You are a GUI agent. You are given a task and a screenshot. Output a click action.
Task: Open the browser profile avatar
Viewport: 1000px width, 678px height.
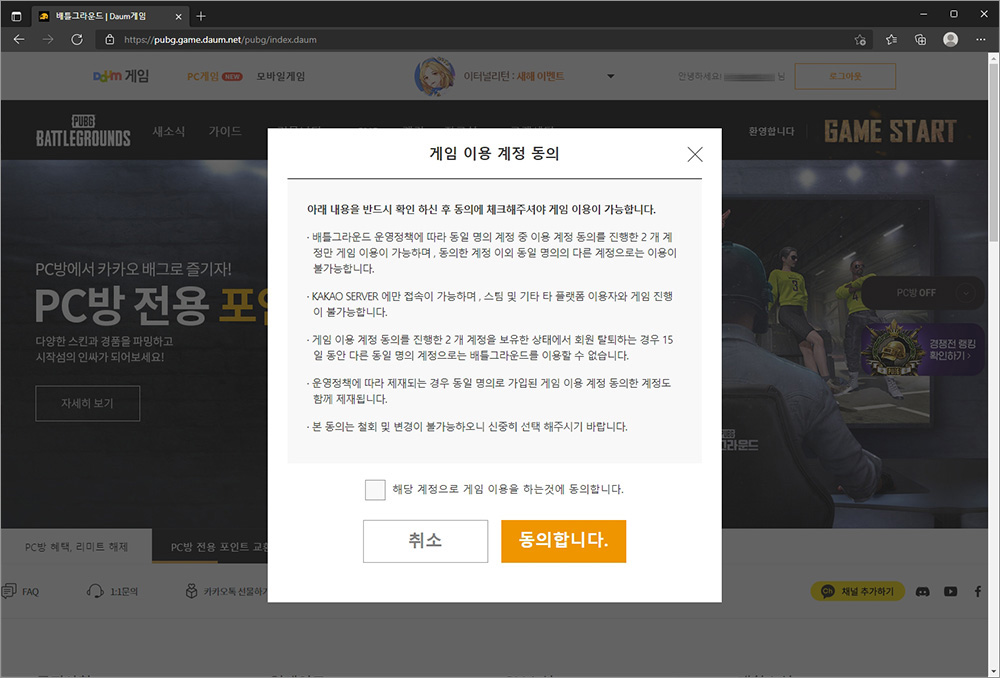coord(950,40)
